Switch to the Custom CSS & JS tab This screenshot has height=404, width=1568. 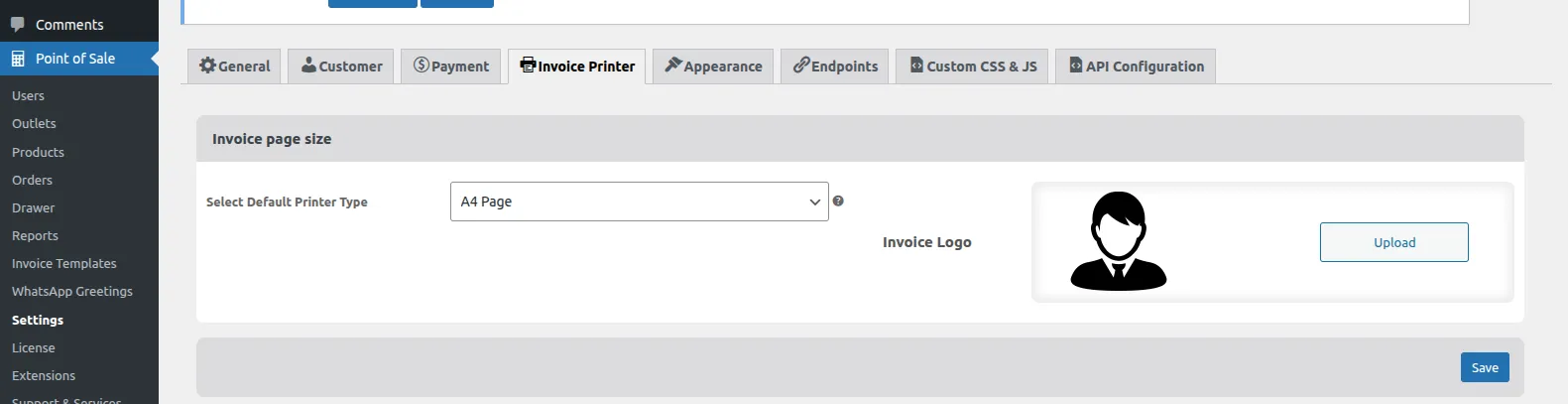coord(972,67)
